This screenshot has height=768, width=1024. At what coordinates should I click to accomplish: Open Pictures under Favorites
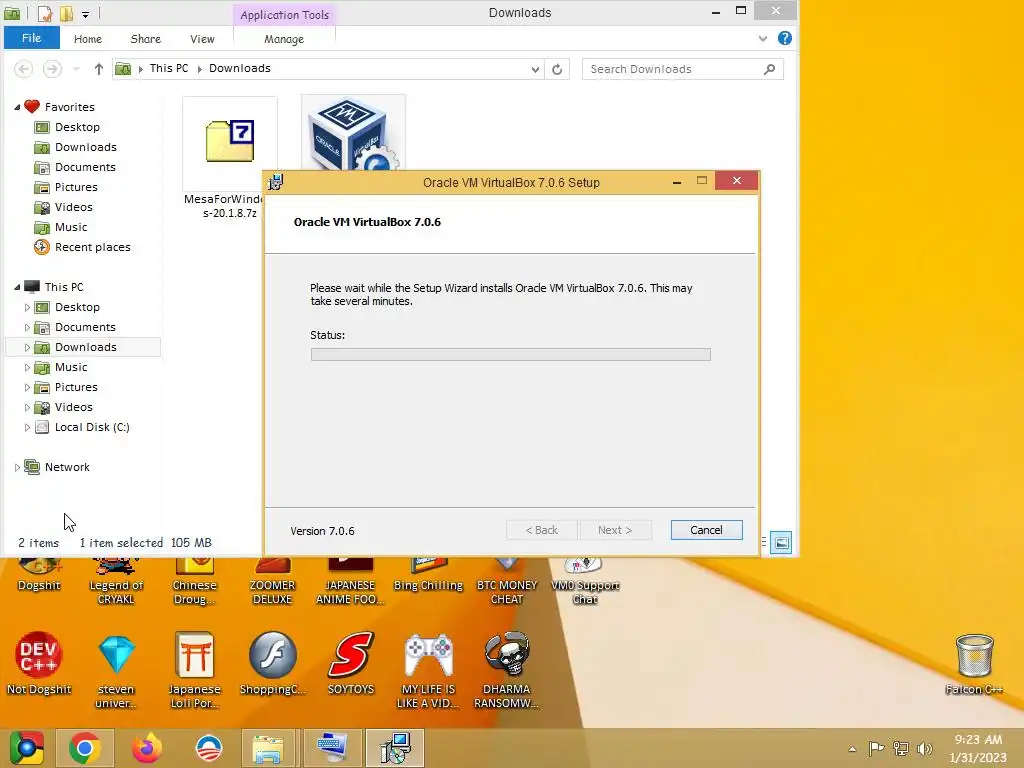click(x=76, y=187)
